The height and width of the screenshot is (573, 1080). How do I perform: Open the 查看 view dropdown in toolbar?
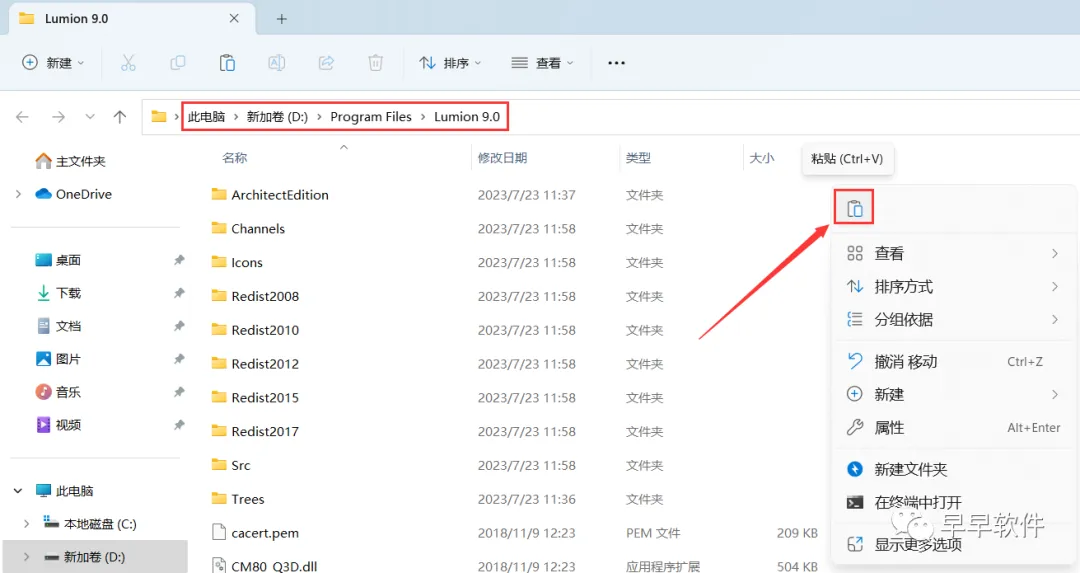pos(543,63)
